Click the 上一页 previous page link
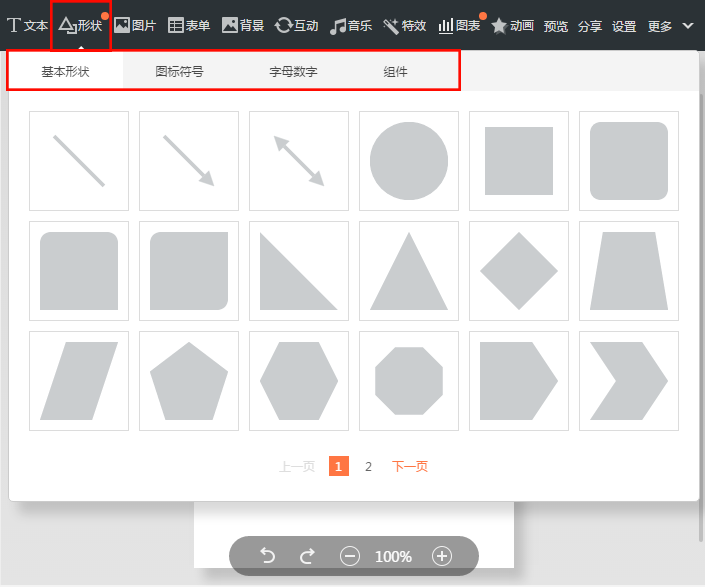705x587 pixels. 297,467
